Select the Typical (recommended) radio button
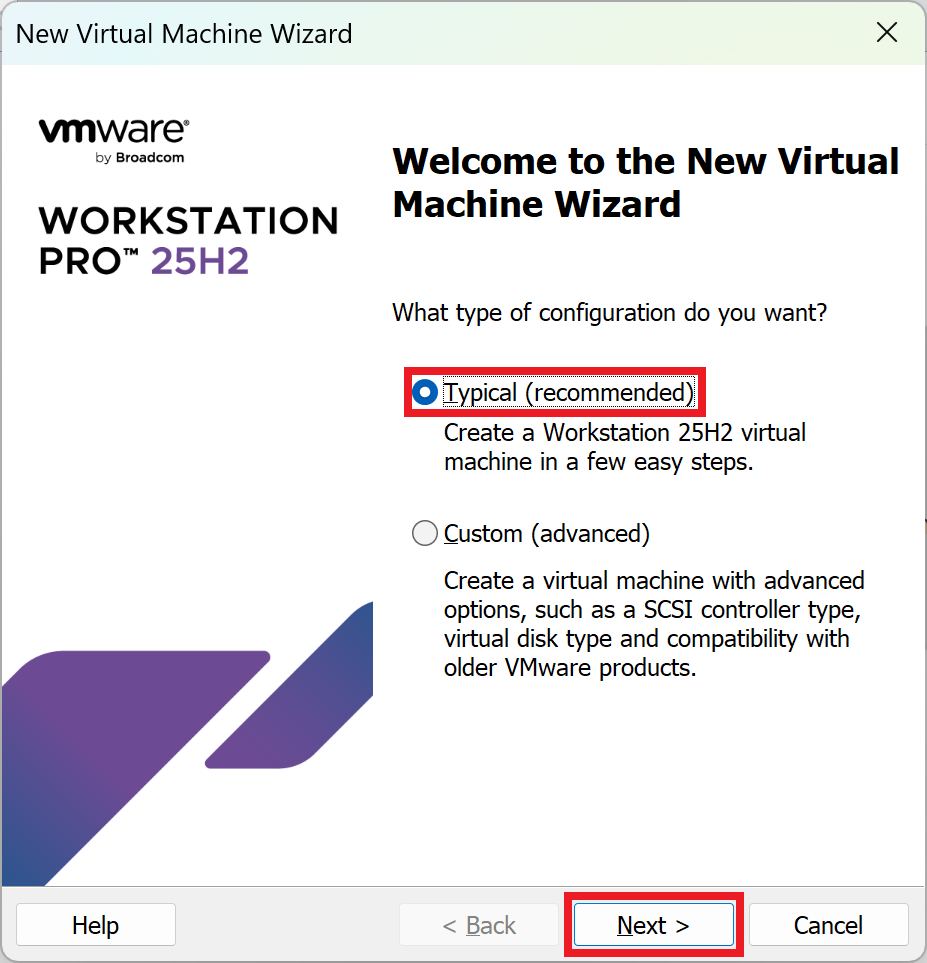927x963 pixels. [x=425, y=393]
